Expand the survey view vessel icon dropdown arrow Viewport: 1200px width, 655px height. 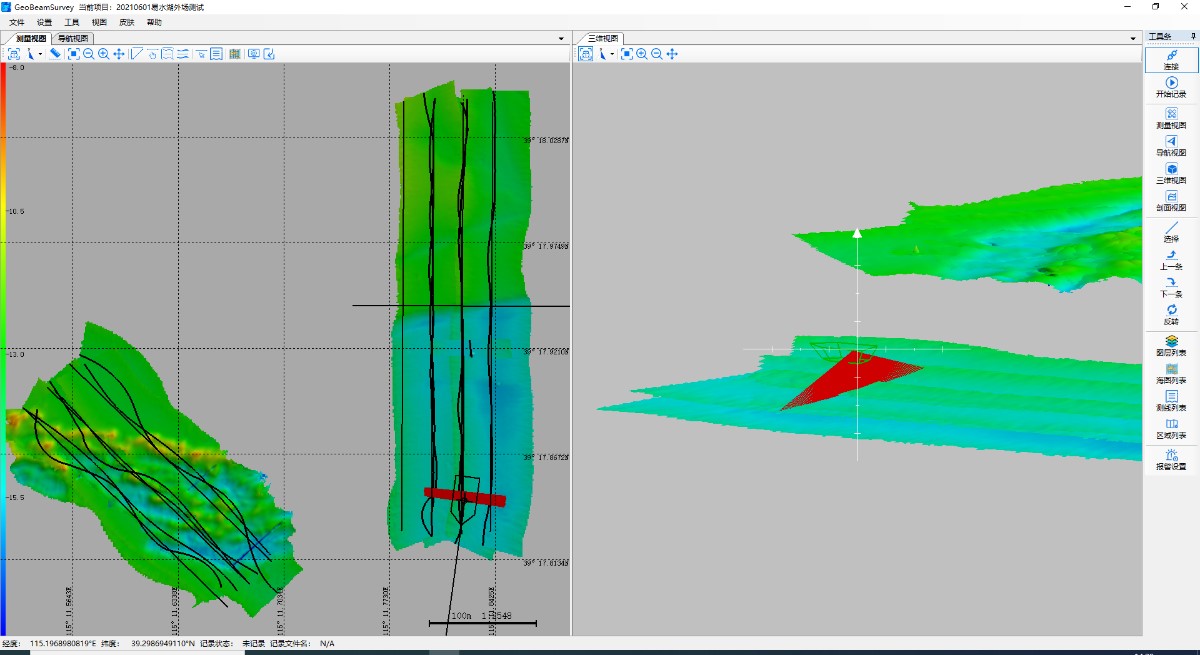[40, 54]
